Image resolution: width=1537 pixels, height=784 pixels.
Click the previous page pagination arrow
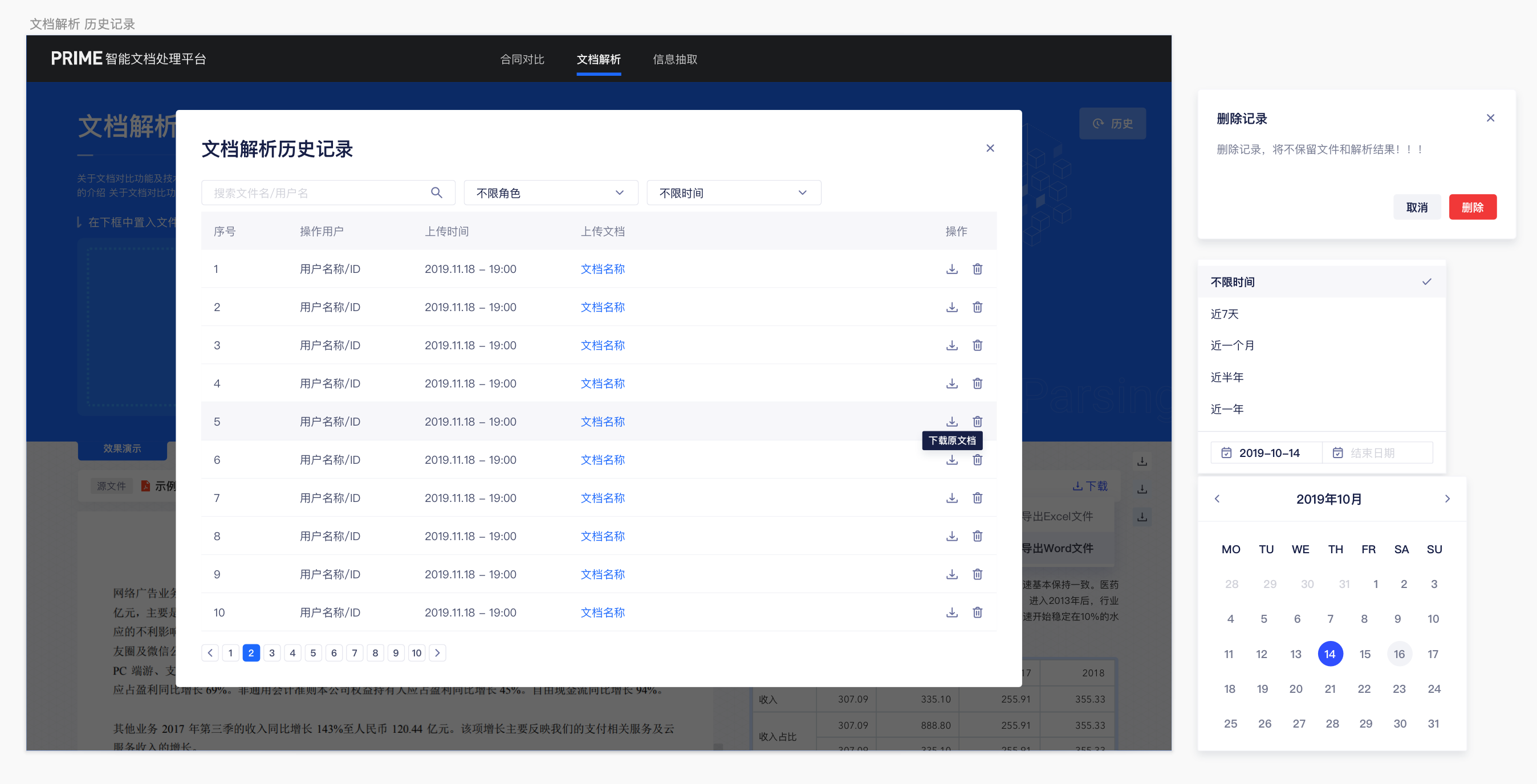tap(210, 653)
